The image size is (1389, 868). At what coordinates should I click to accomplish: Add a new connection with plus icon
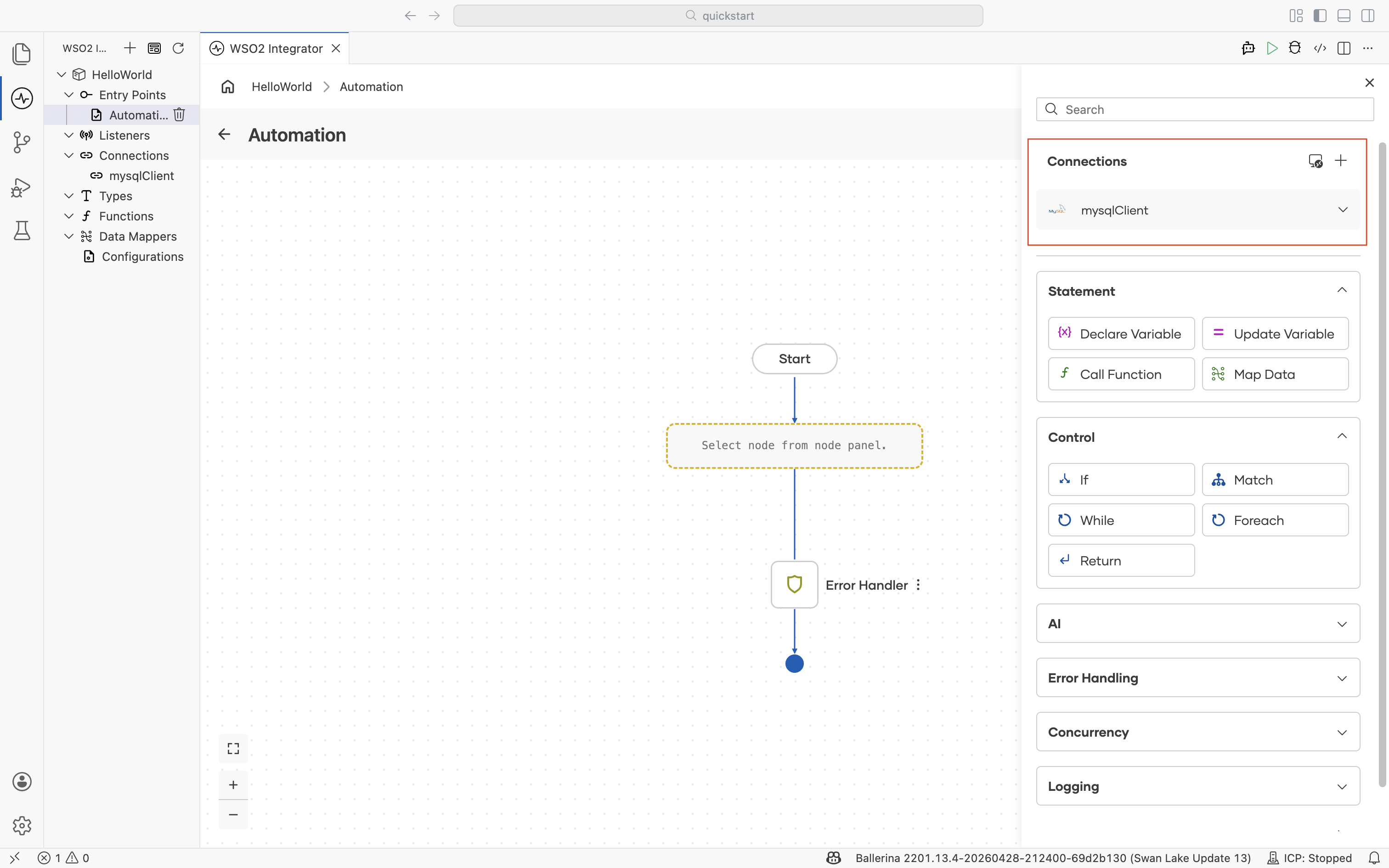1341,161
